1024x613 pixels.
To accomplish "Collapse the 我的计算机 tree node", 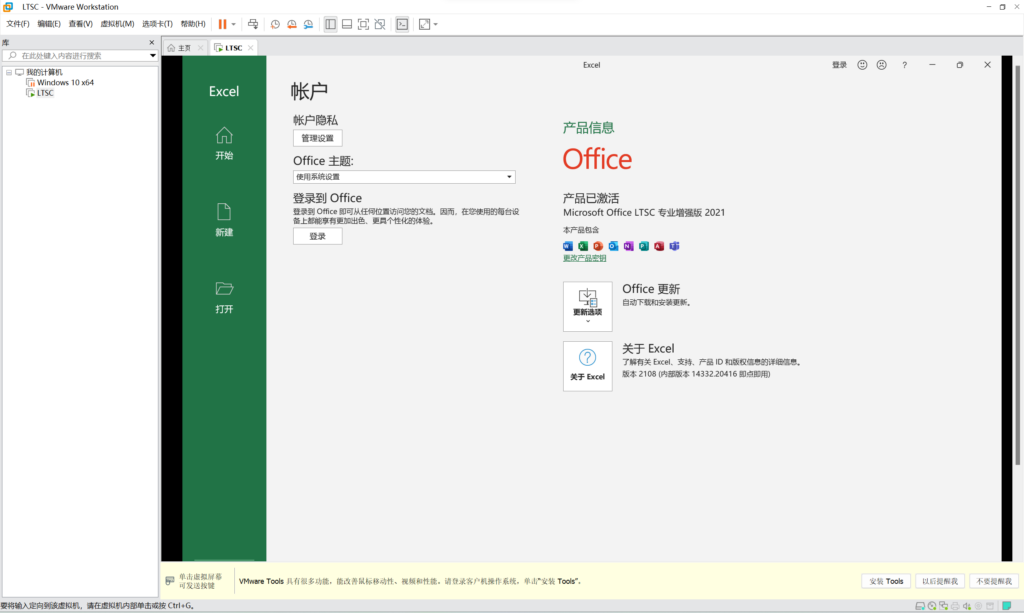I will tap(8, 72).
